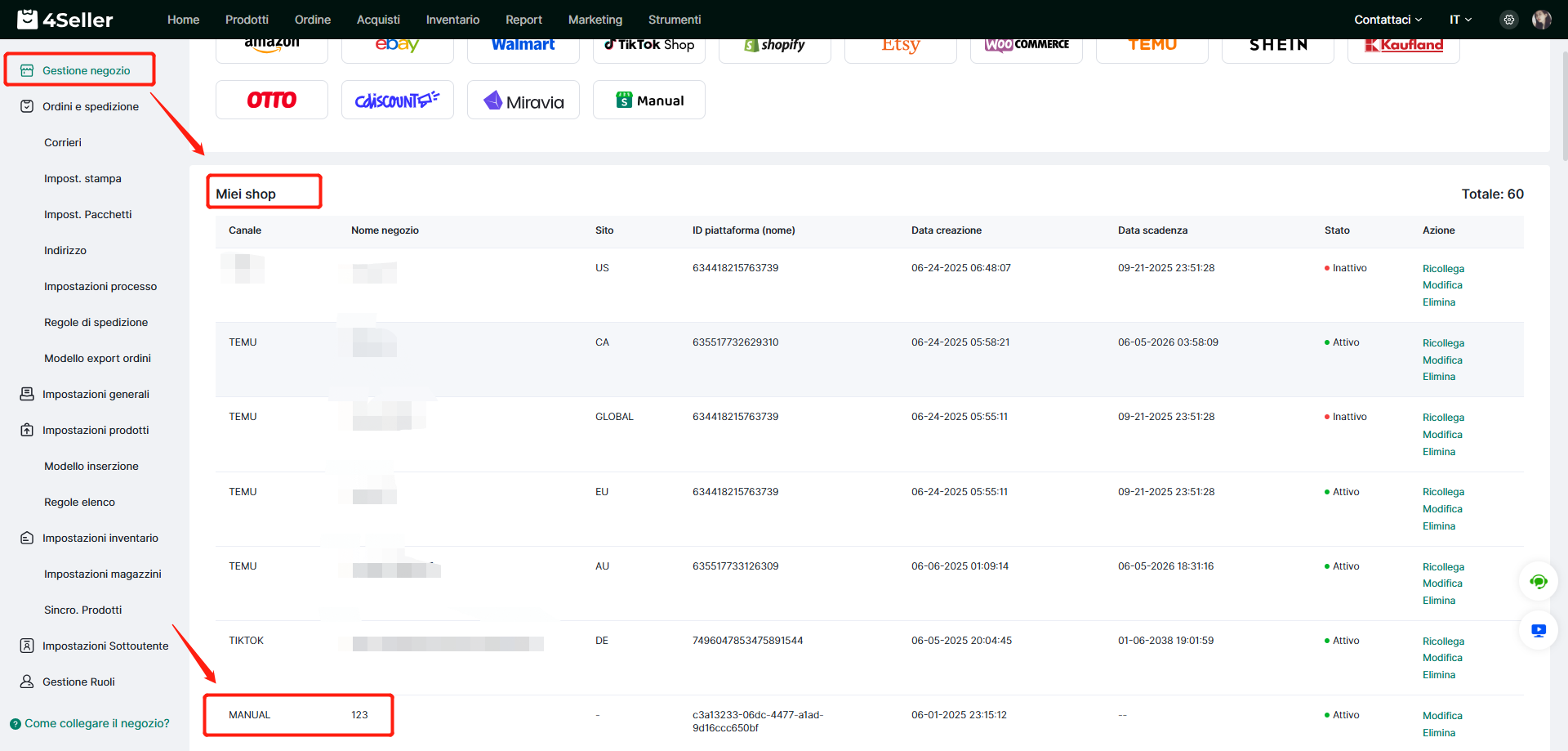Open Modello export ordini
This screenshot has width=1568, height=751.
(98, 358)
